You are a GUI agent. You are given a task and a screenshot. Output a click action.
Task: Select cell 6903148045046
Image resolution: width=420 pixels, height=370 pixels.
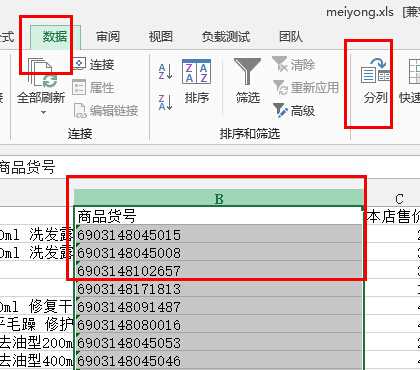219,360
